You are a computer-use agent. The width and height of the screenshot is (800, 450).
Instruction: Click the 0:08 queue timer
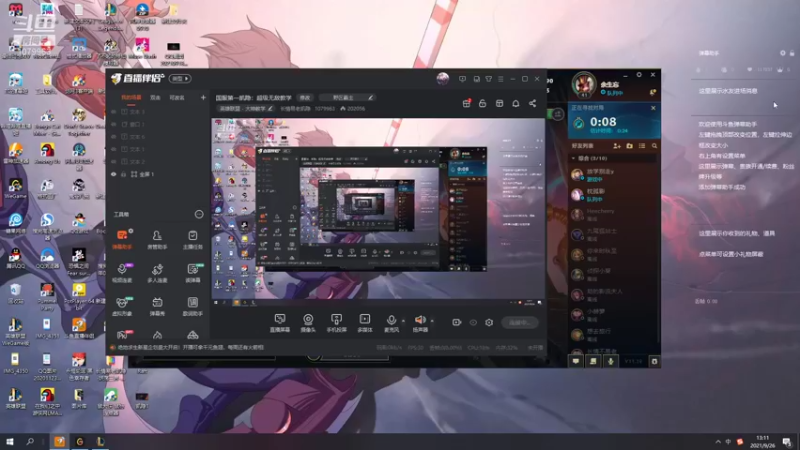[x=603, y=122]
